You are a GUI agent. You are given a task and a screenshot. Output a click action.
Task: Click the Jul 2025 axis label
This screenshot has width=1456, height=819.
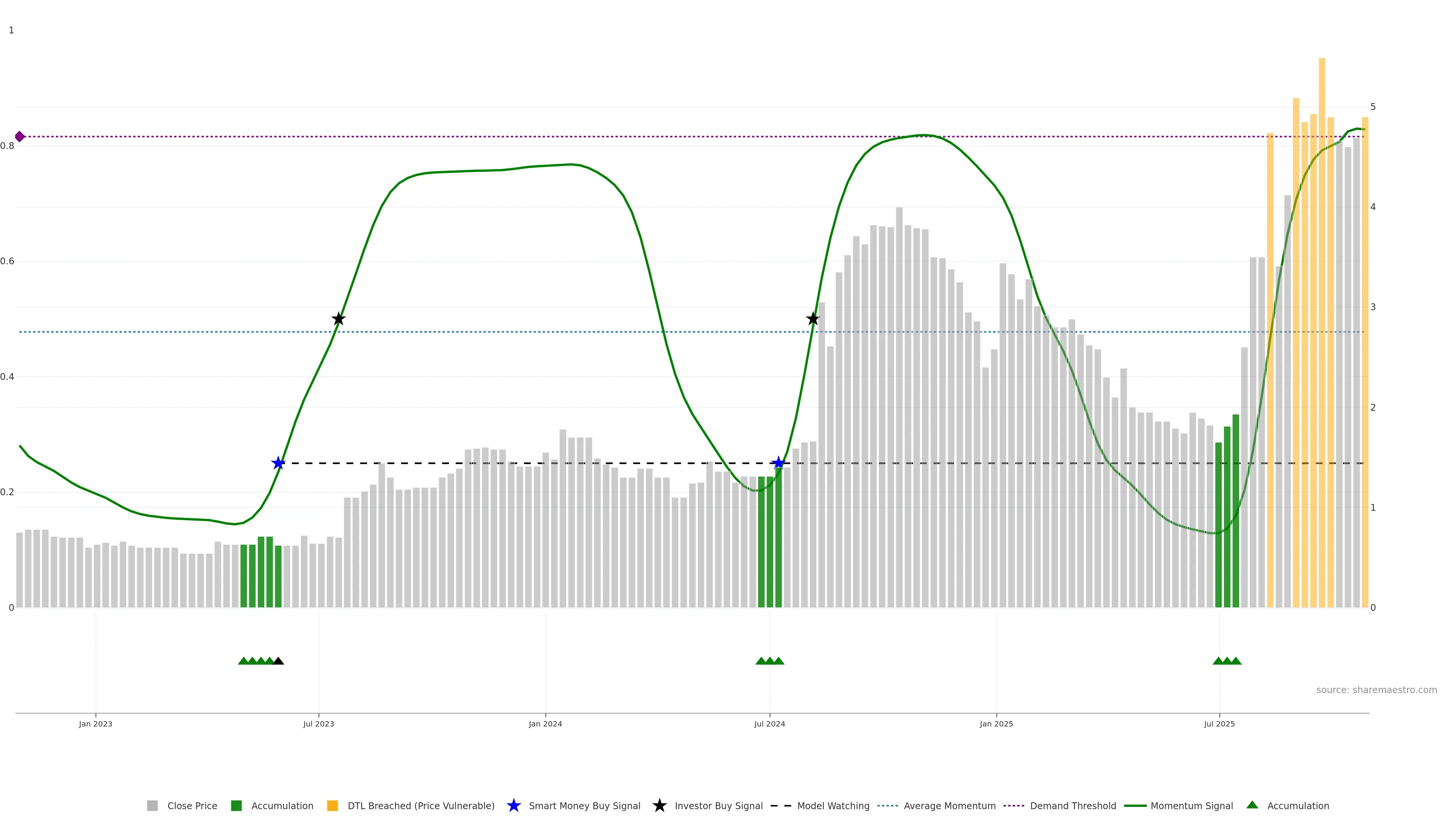tap(1219, 724)
